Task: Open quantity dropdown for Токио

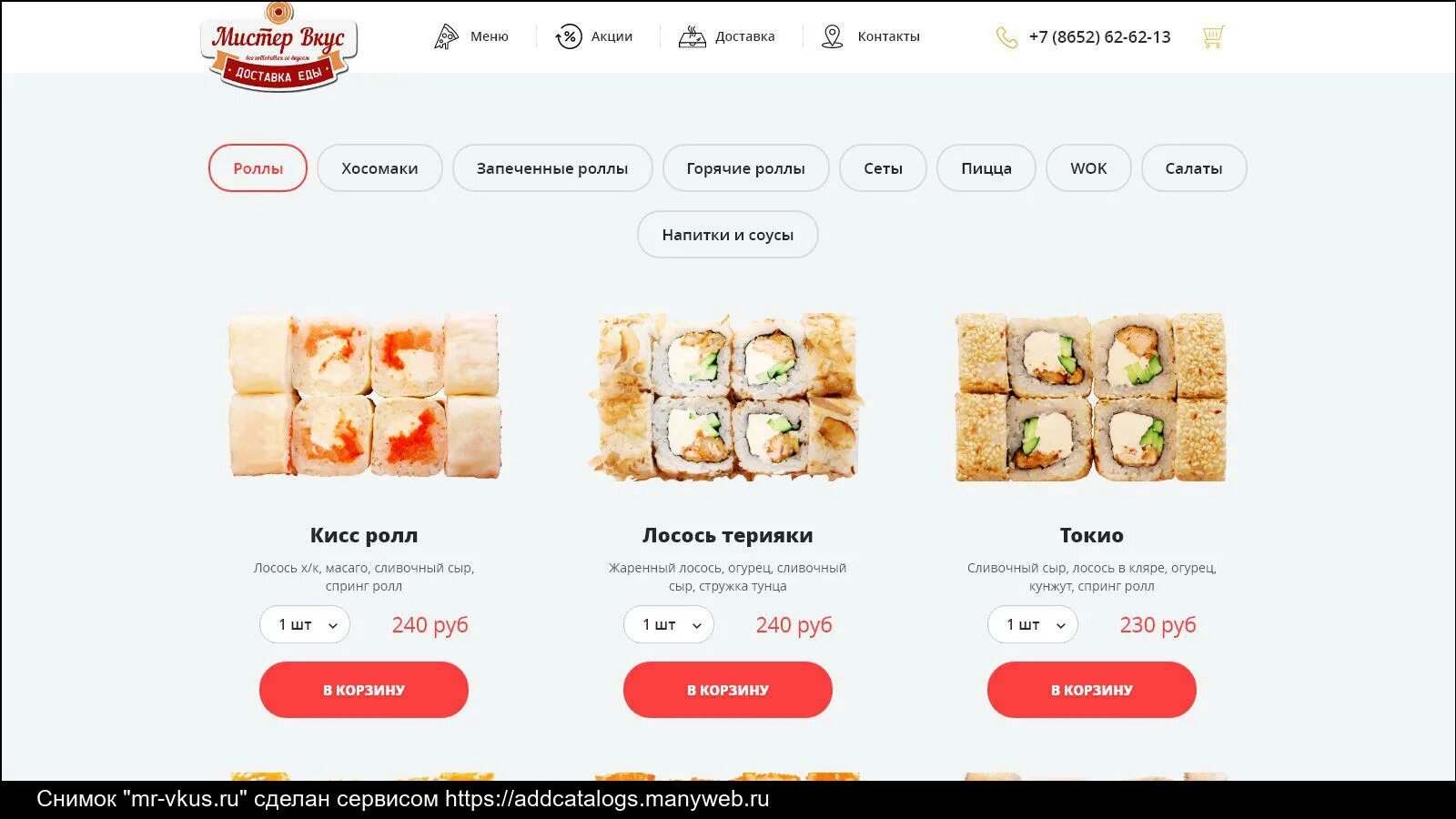Action: [x=1033, y=624]
